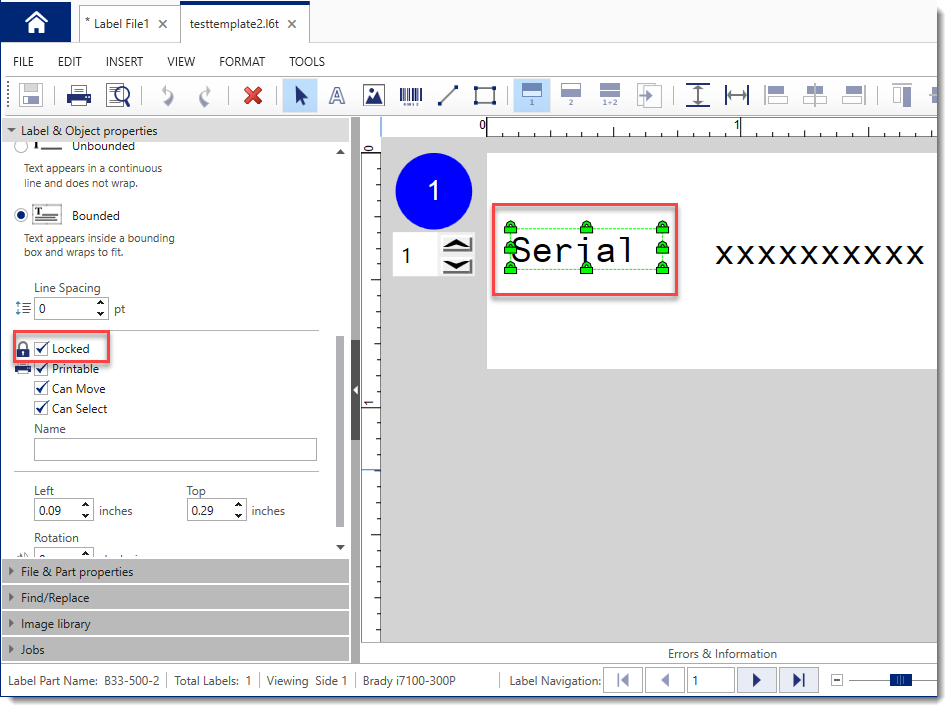Click the zoom slider handle
This screenshot has height=712, width=952.
[900, 681]
